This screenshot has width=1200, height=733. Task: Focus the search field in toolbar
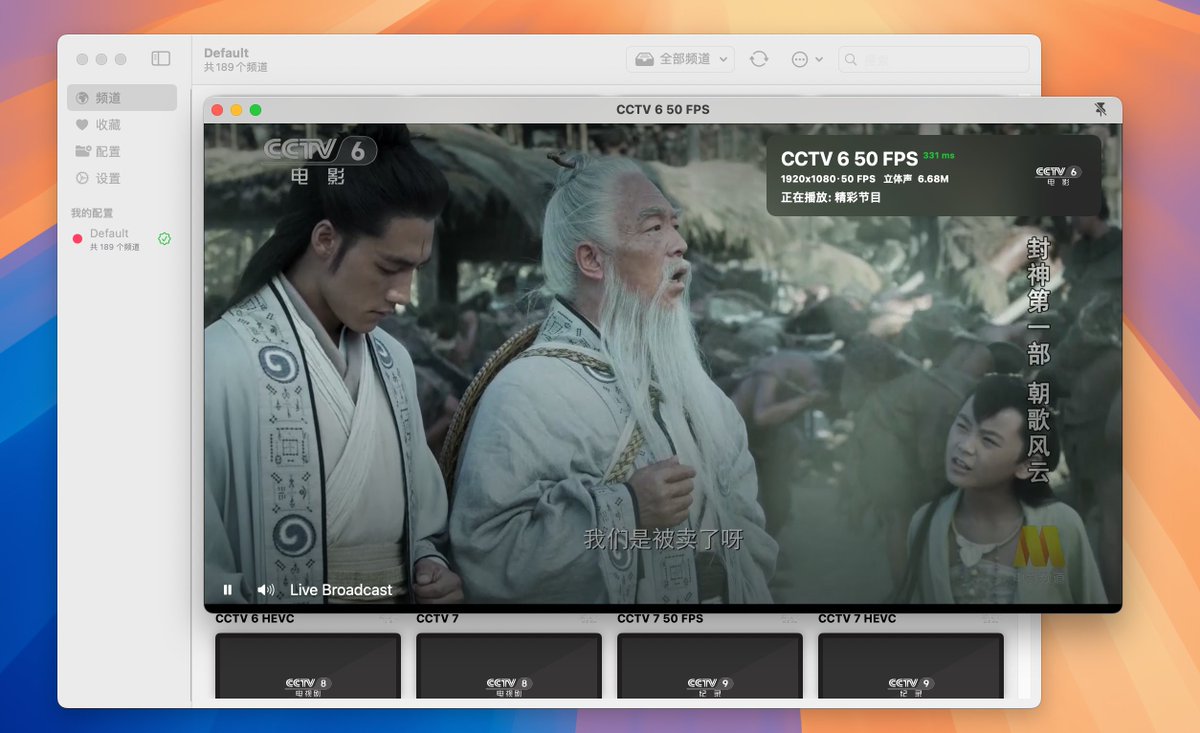pos(933,59)
